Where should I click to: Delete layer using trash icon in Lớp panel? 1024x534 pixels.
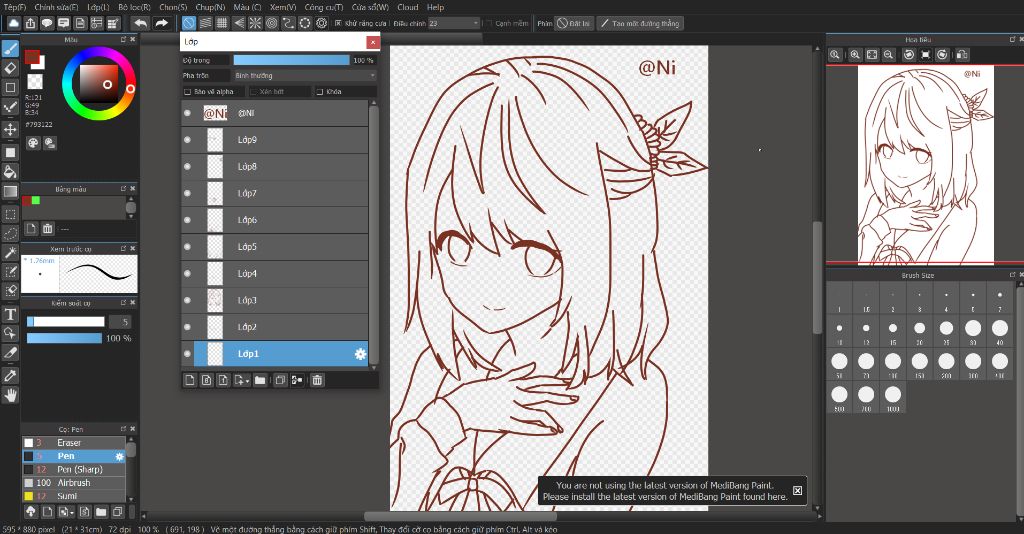click(317, 380)
